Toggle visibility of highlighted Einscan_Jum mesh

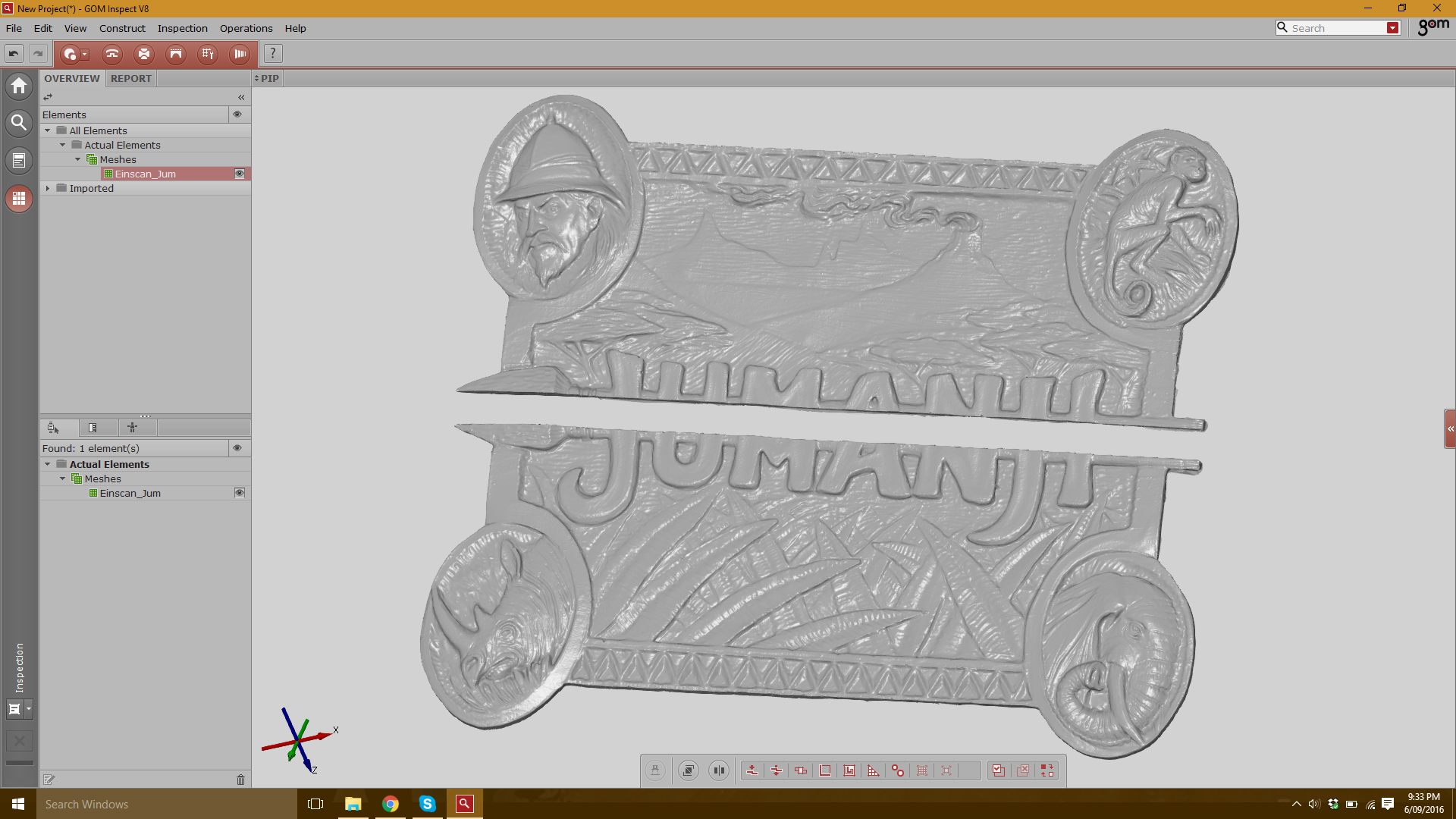[240, 174]
